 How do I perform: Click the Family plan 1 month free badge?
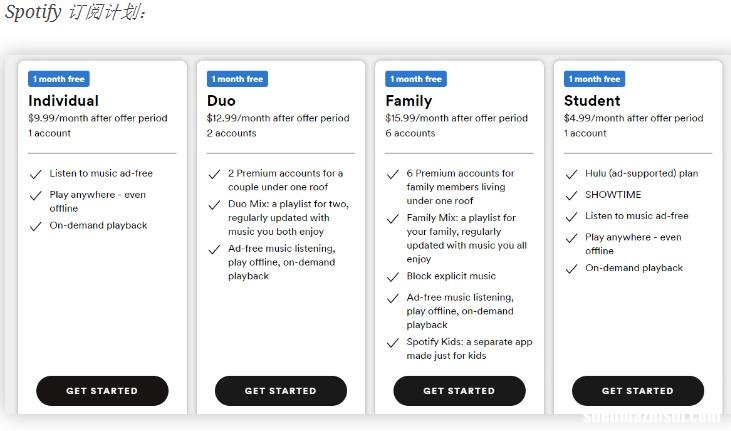coord(416,79)
